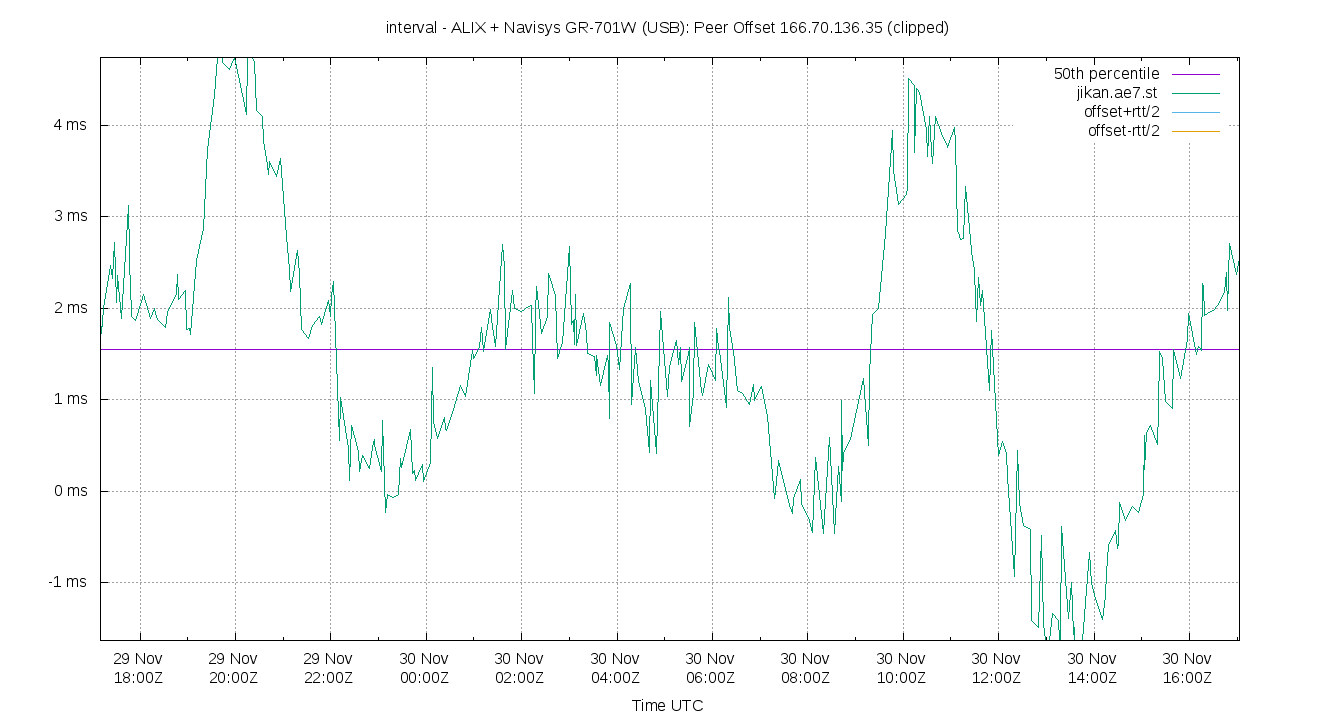Click the '30 Nov 00:00Z' time axis label
This screenshot has width=1340, height=720.
425,668
